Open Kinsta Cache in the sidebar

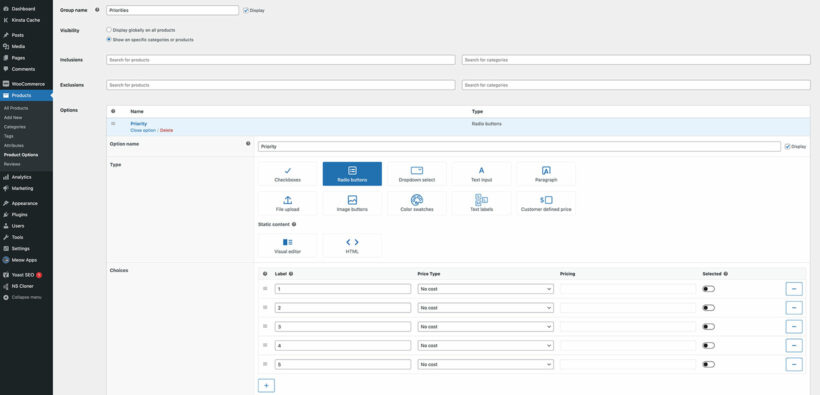(x=26, y=20)
